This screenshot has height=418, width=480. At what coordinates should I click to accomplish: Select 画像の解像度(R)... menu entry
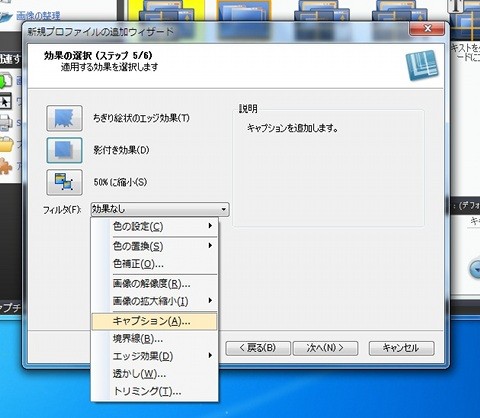(155, 284)
